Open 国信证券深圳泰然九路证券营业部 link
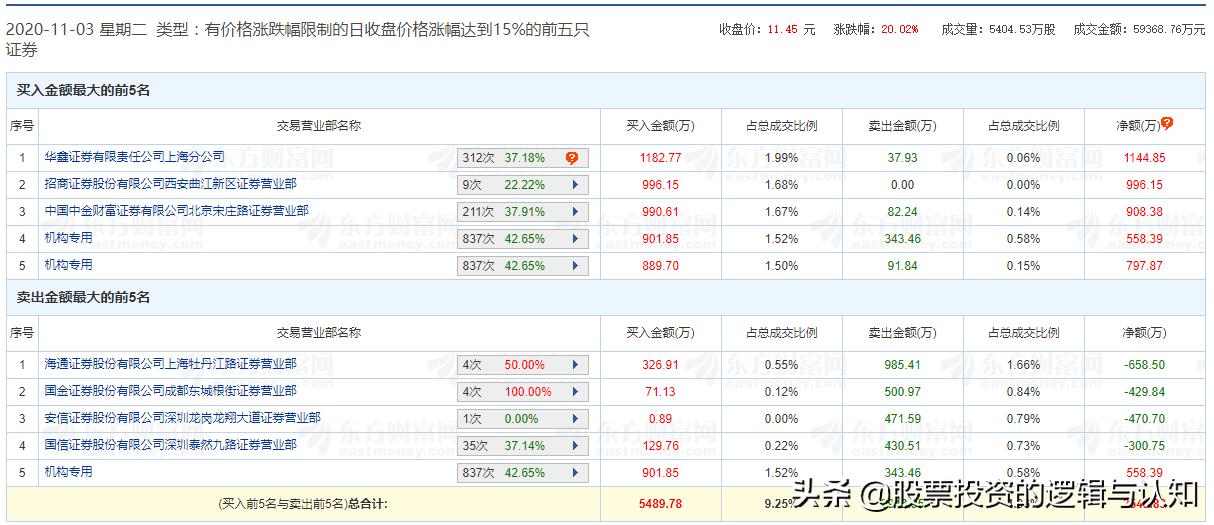 170,445
